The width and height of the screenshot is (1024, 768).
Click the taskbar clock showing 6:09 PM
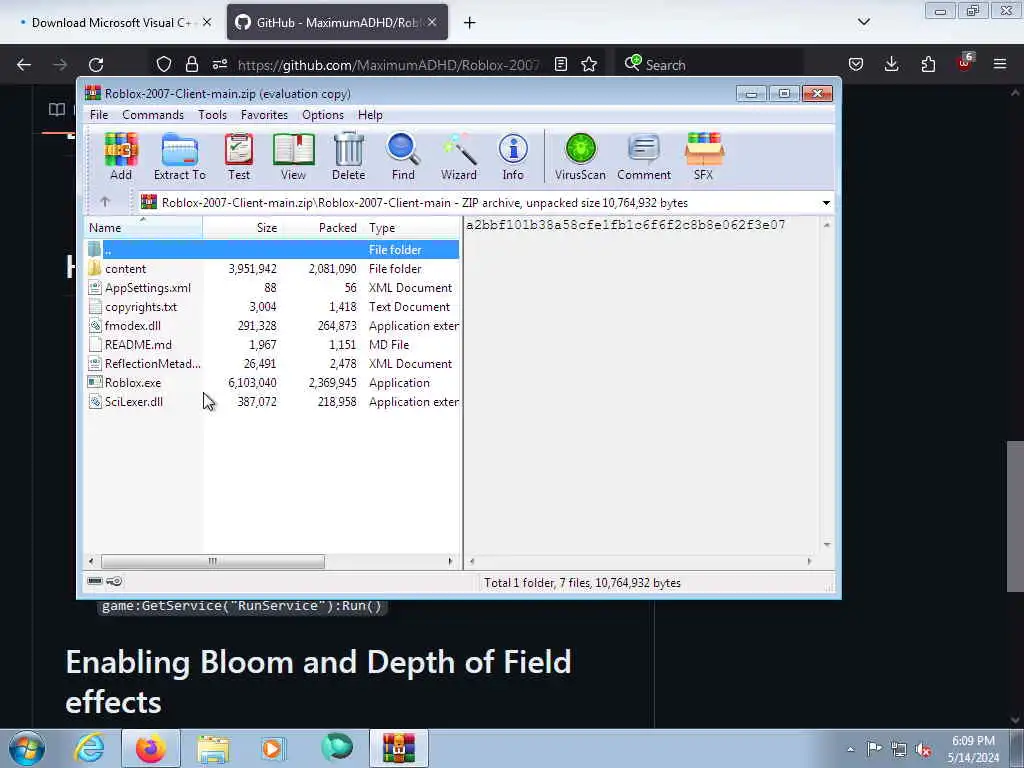click(x=973, y=749)
